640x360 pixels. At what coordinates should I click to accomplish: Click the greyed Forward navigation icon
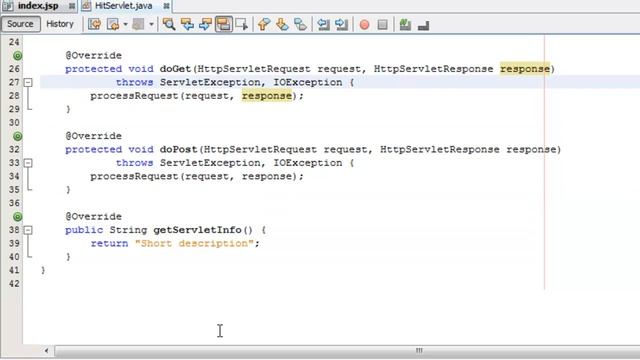click(138, 24)
